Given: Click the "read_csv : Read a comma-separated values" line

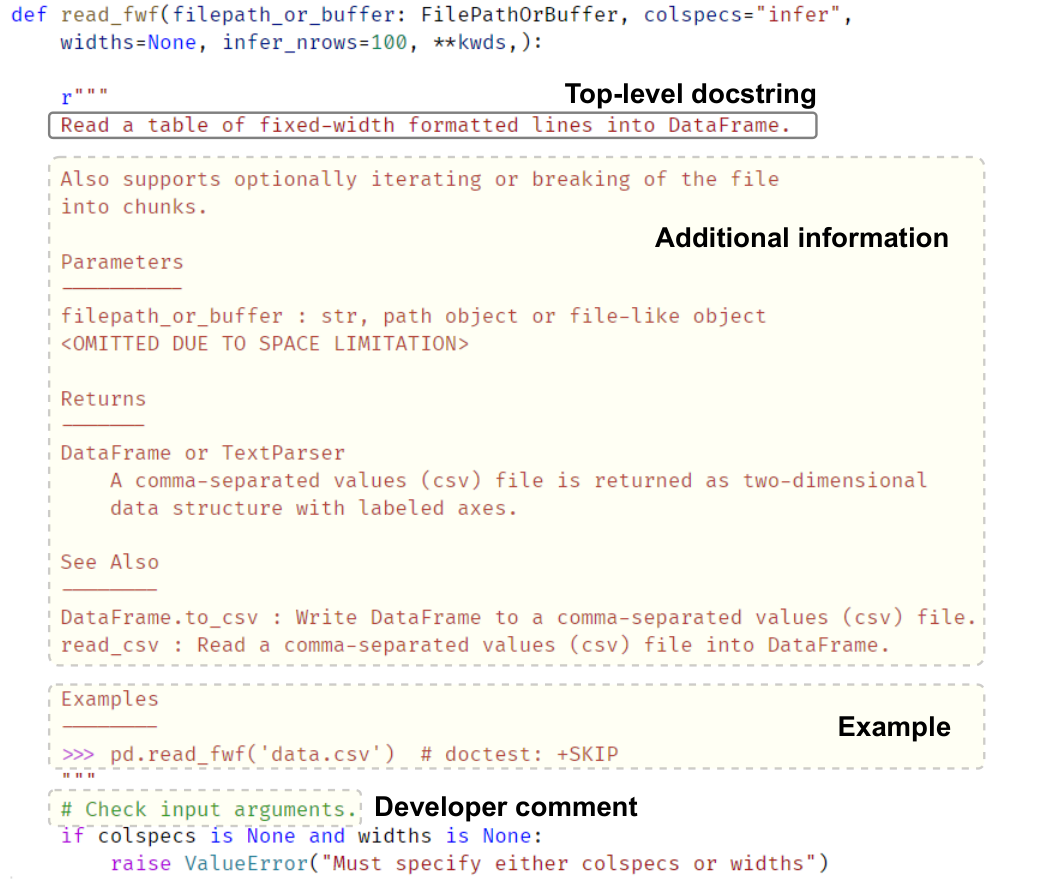Looking at the screenshot, I should pyautogui.click(x=475, y=645).
